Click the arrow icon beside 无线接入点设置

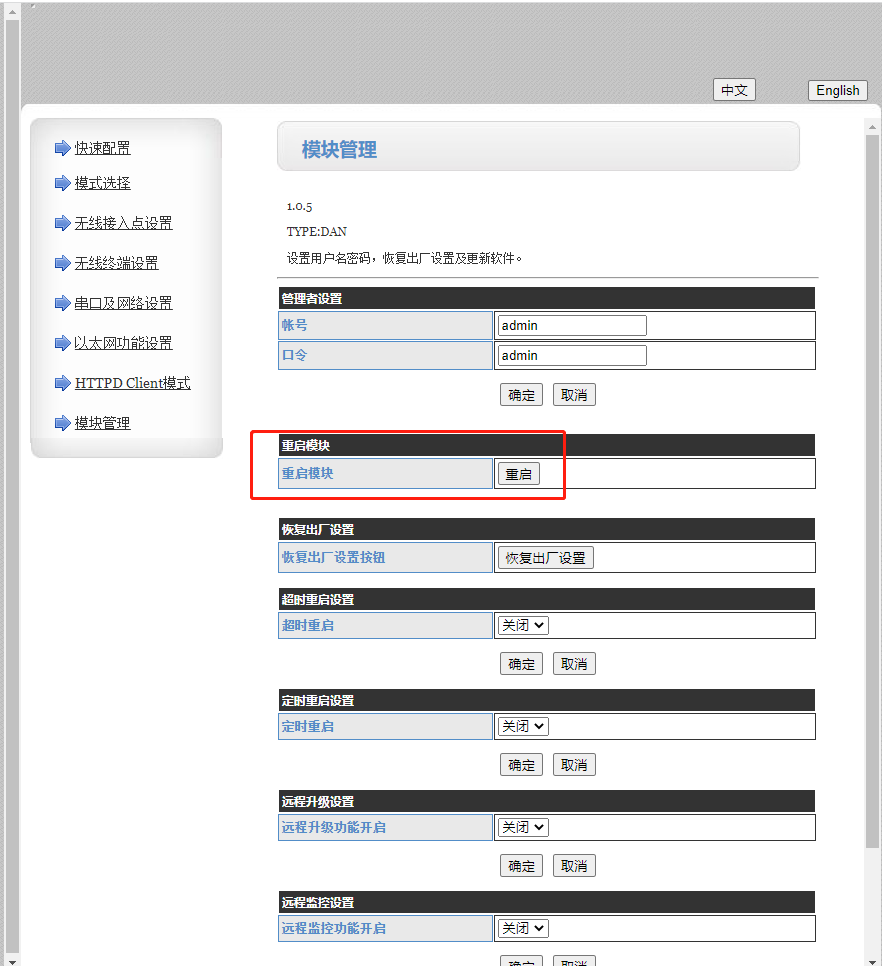click(x=62, y=223)
